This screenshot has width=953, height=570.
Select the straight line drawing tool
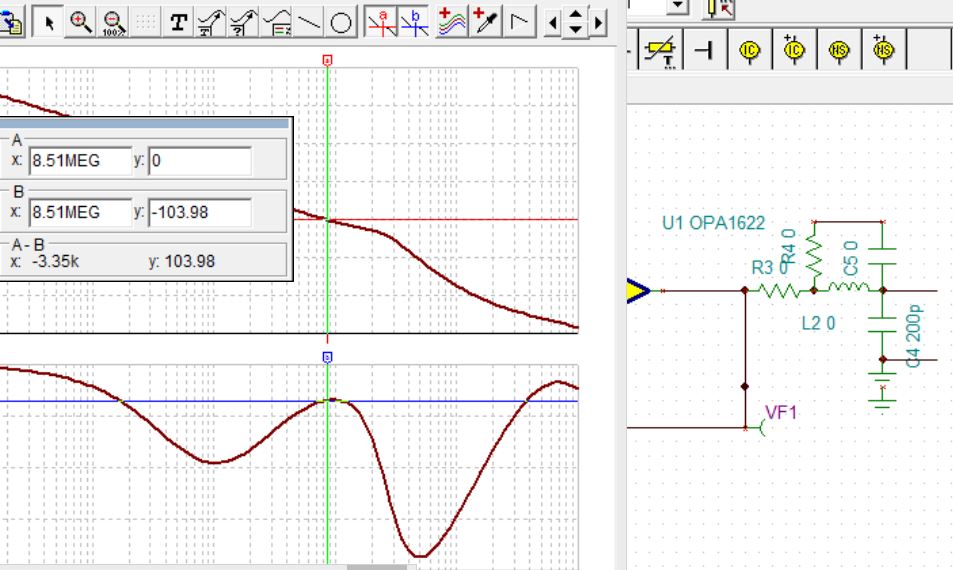(309, 22)
